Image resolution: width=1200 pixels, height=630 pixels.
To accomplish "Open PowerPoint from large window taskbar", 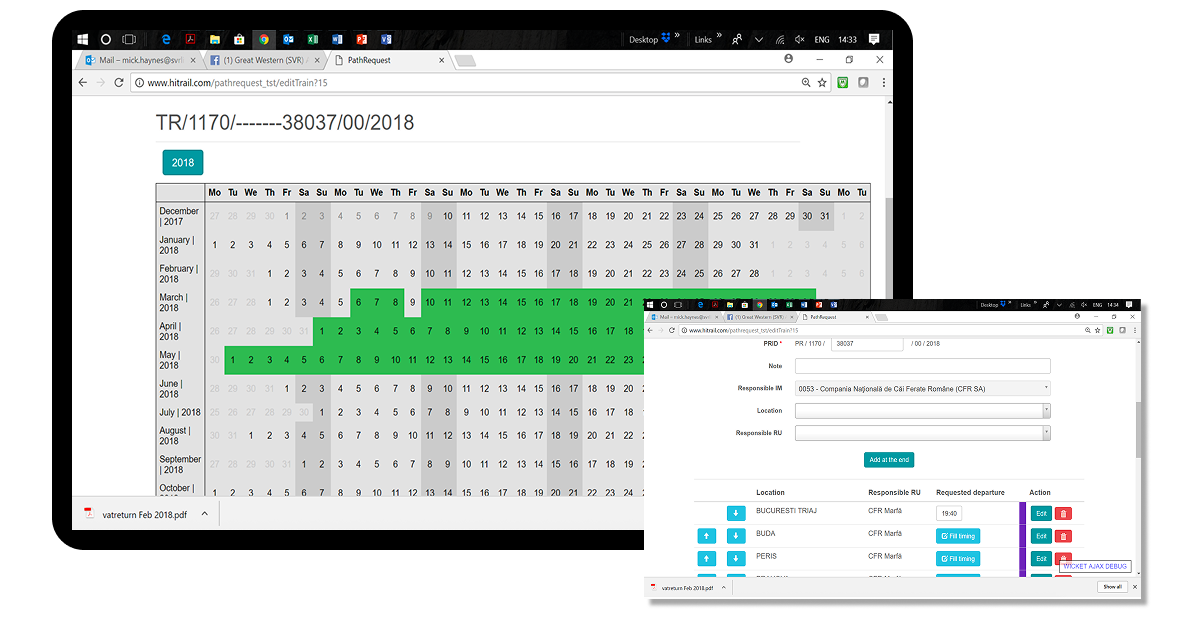I will [361, 40].
